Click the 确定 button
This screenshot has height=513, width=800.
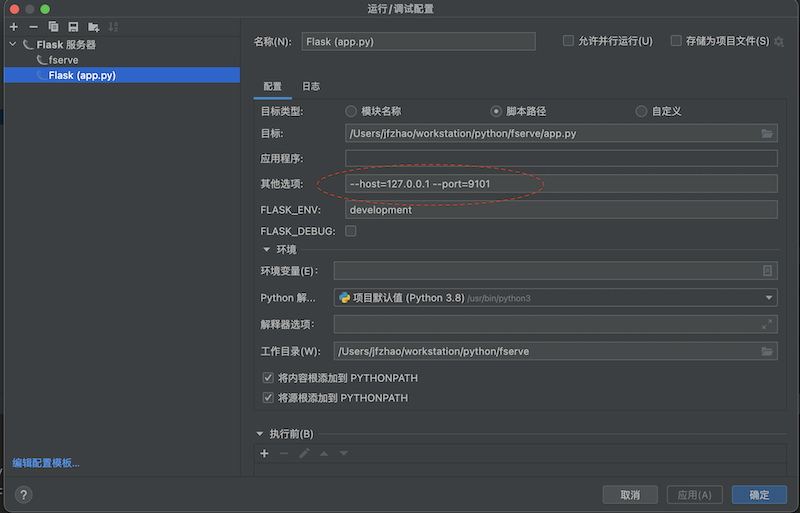[x=759, y=495]
